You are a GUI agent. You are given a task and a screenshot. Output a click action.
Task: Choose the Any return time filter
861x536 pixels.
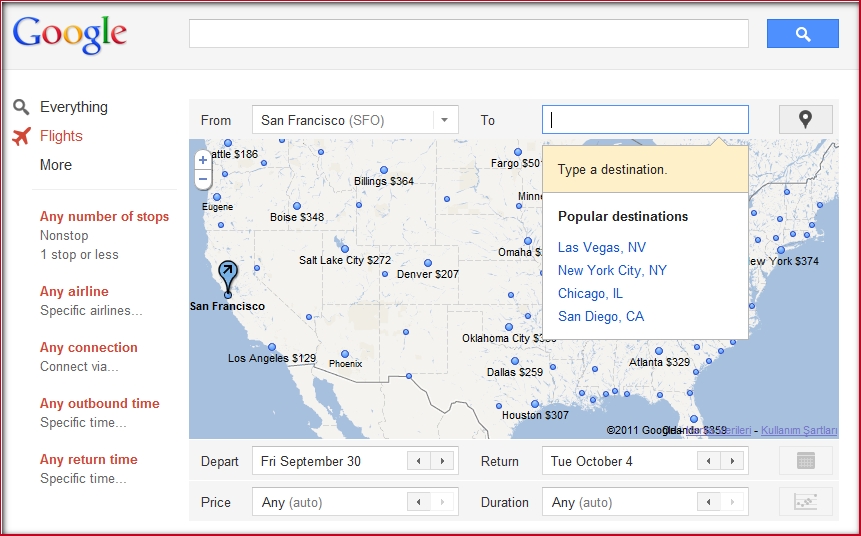tap(88, 460)
